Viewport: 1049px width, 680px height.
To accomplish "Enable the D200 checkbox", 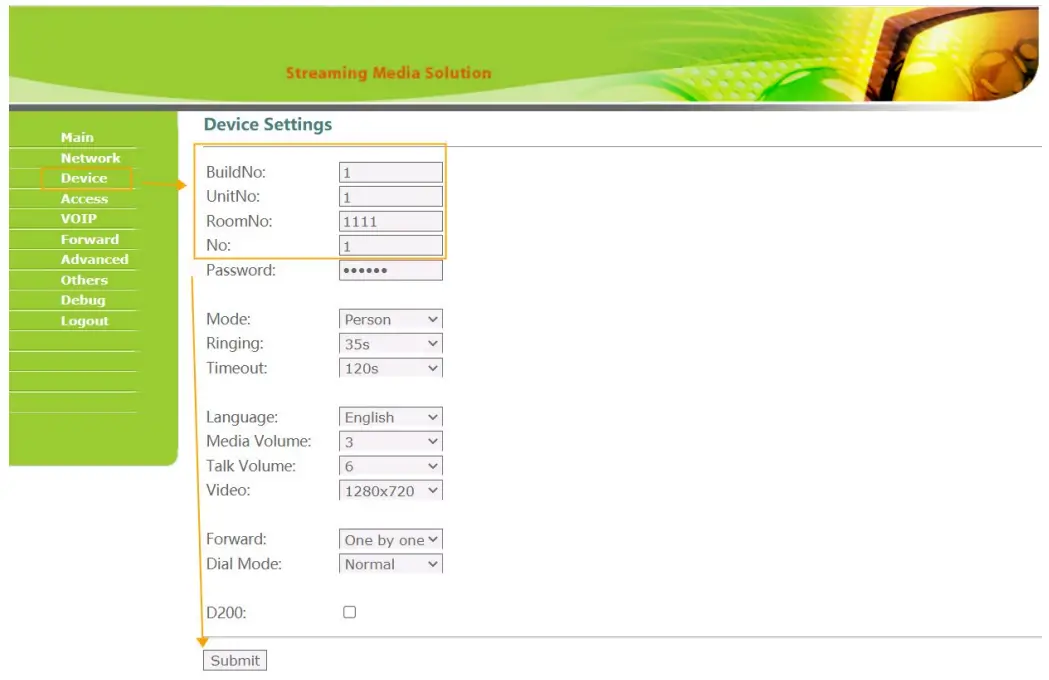I will pos(349,611).
